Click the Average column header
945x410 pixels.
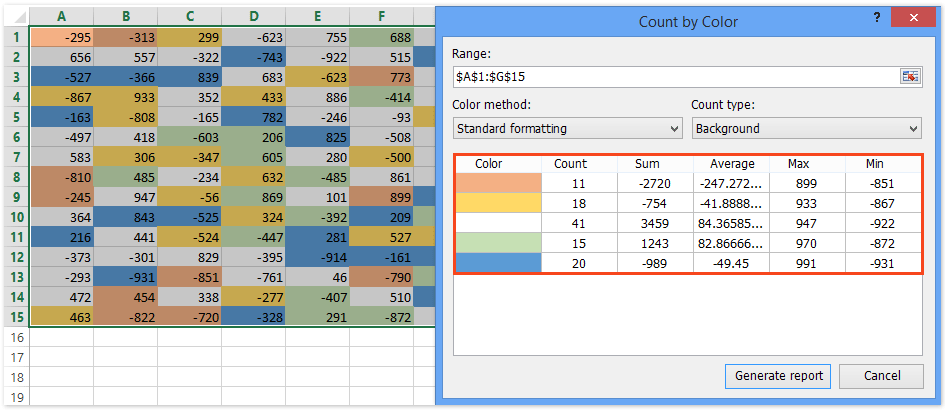731,164
